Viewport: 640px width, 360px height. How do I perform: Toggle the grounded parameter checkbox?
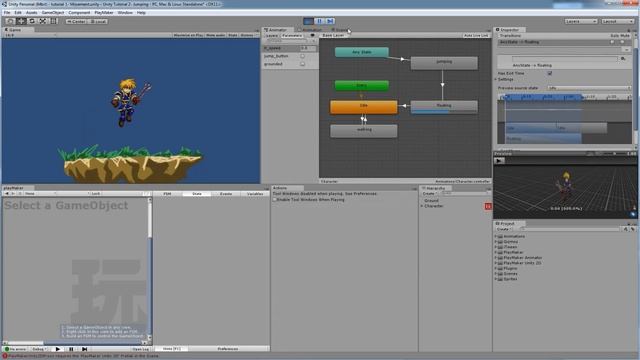click(x=302, y=64)
